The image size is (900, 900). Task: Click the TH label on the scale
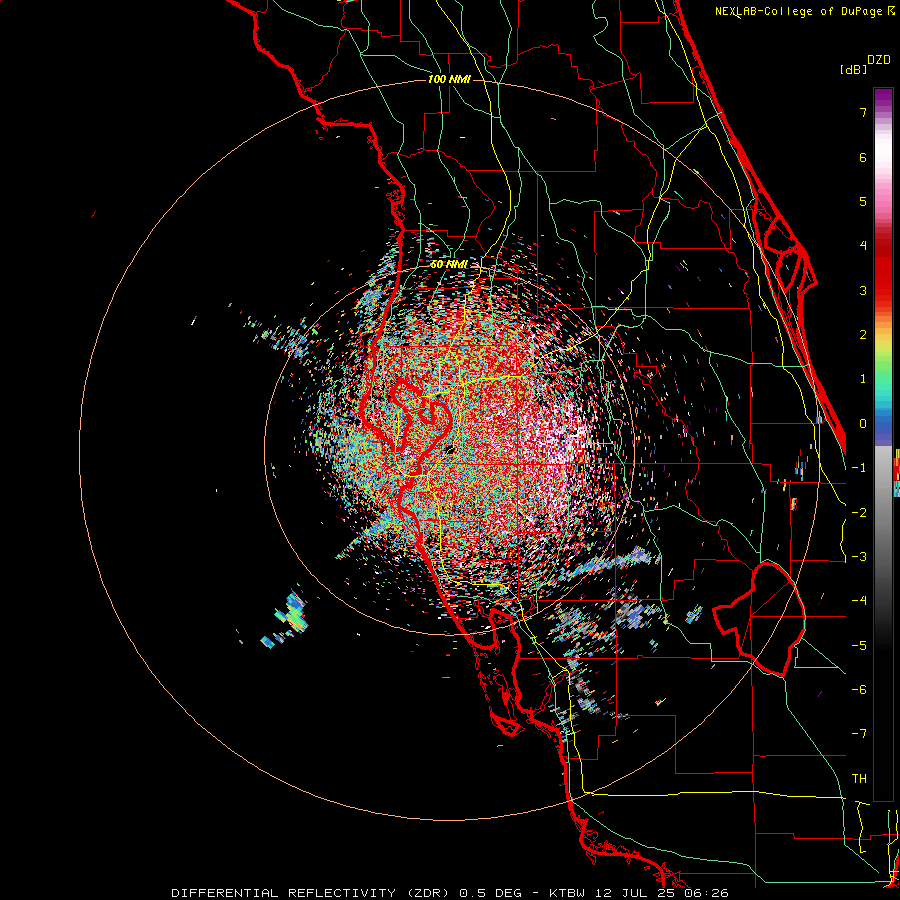[859, 779]
